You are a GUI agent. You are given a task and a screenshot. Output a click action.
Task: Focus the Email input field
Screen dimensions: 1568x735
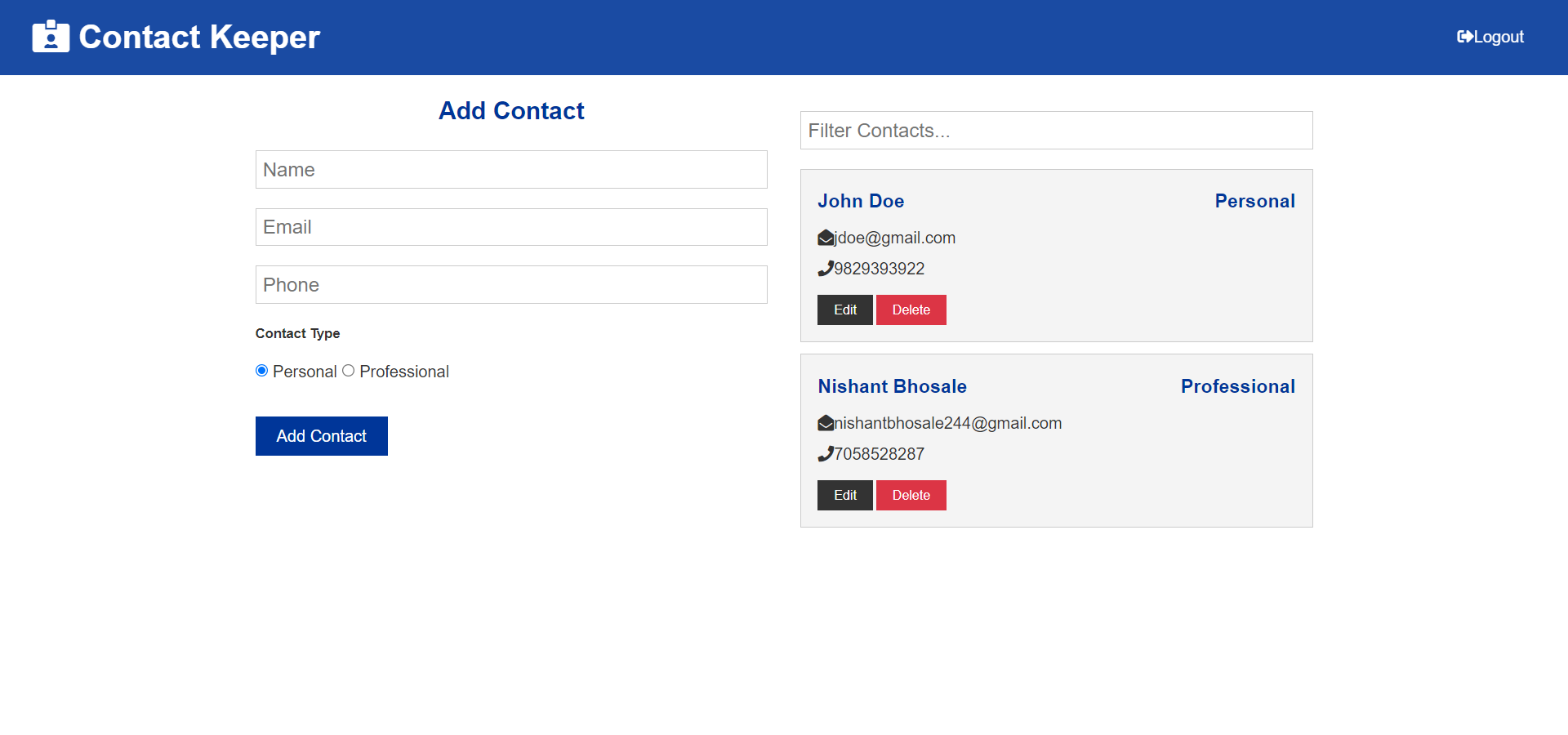(511, 227)
